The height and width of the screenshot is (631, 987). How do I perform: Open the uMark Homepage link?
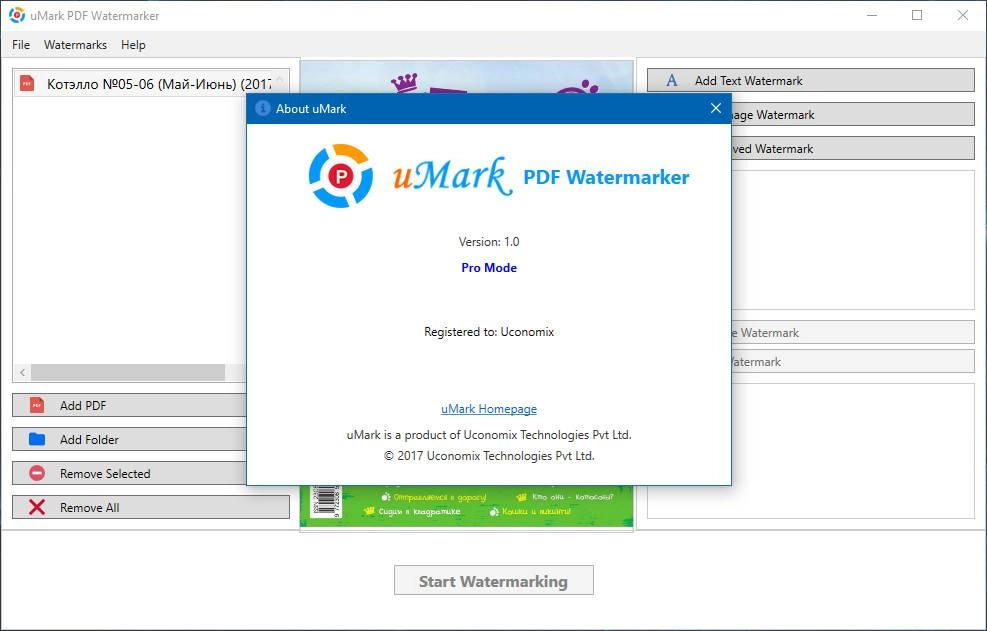point(488,409)
